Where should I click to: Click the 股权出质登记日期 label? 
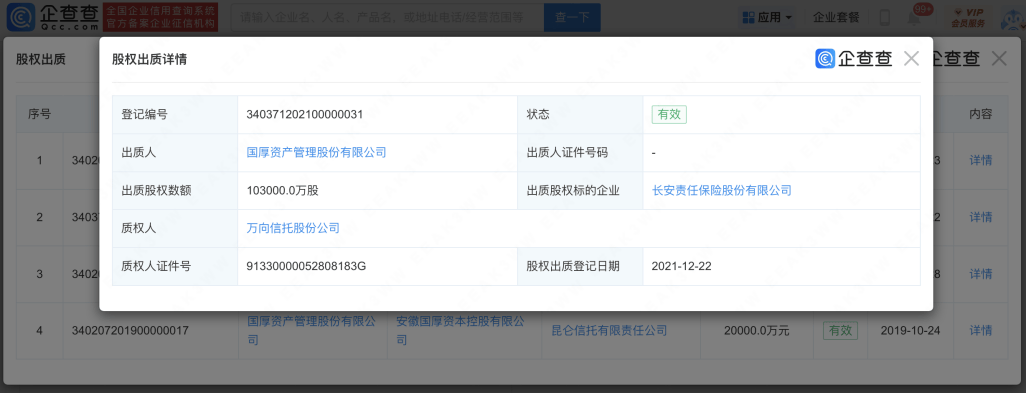point(573,266)
